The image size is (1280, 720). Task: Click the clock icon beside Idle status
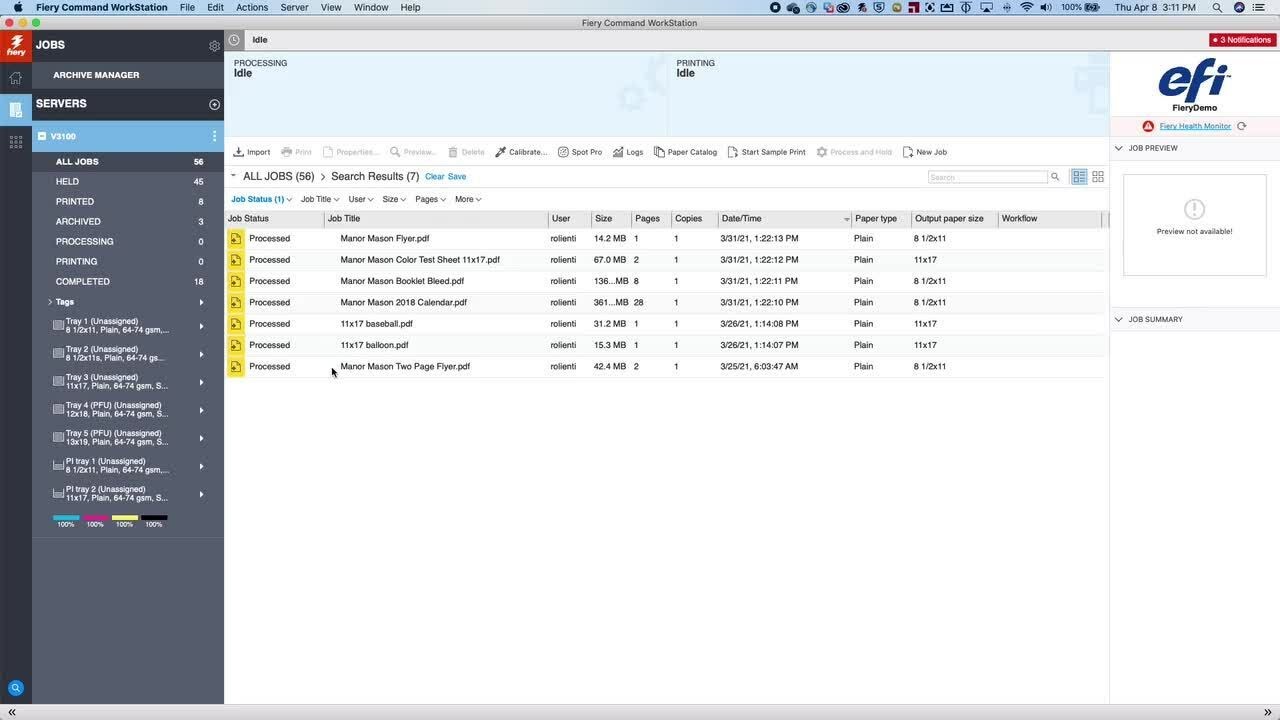[x=234, y=40]
